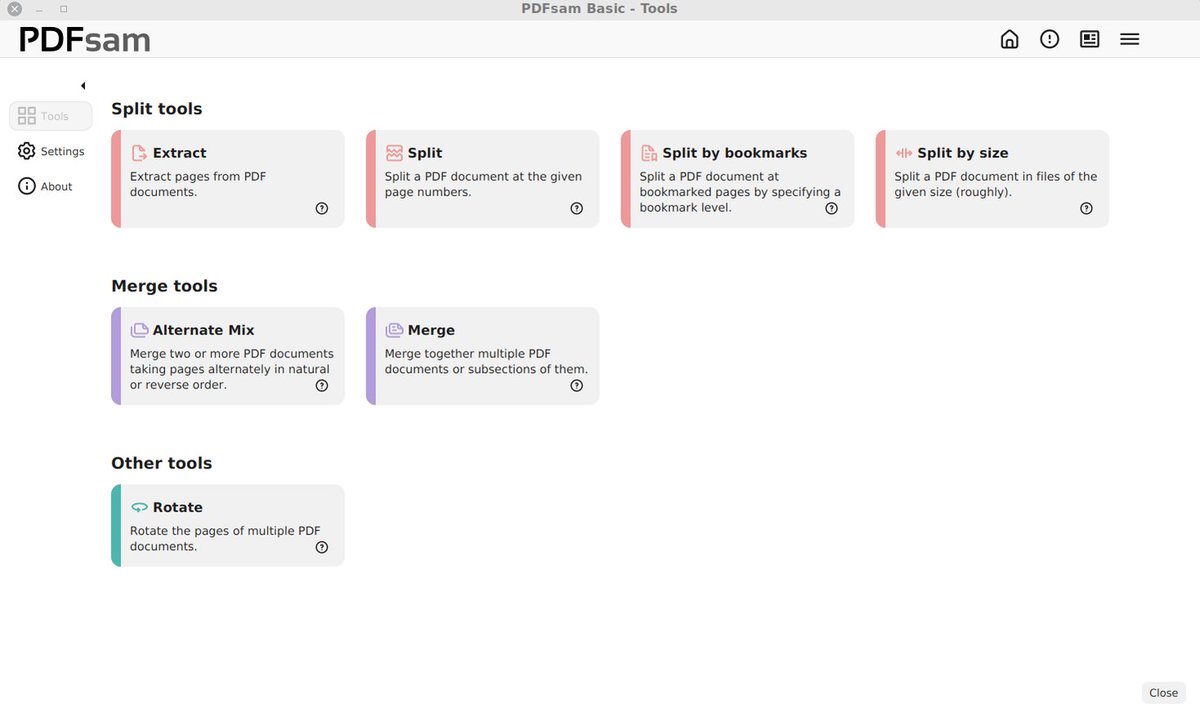Close the window with title bar X

pyautogui.click(x=14, y=8)
